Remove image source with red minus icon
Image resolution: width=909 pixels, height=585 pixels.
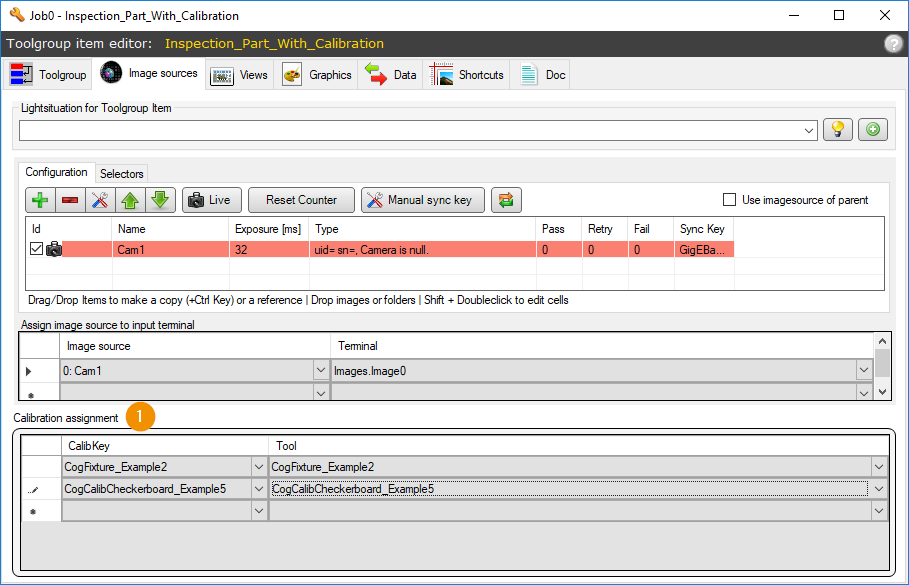[x=70, y=200]
